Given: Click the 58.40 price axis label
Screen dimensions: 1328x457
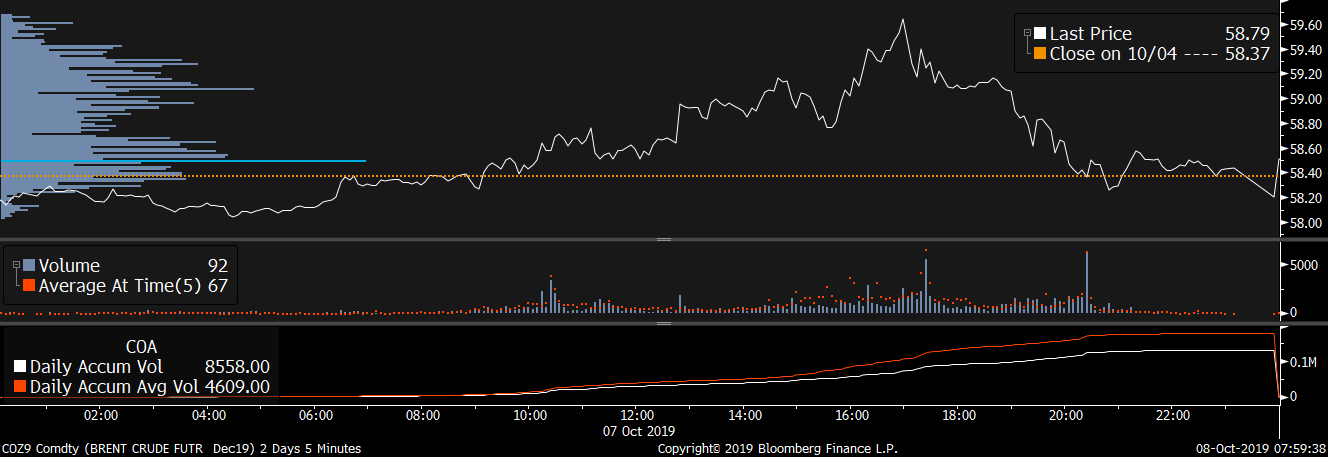Looking at the screenshot, I should tap(1304, 173).
